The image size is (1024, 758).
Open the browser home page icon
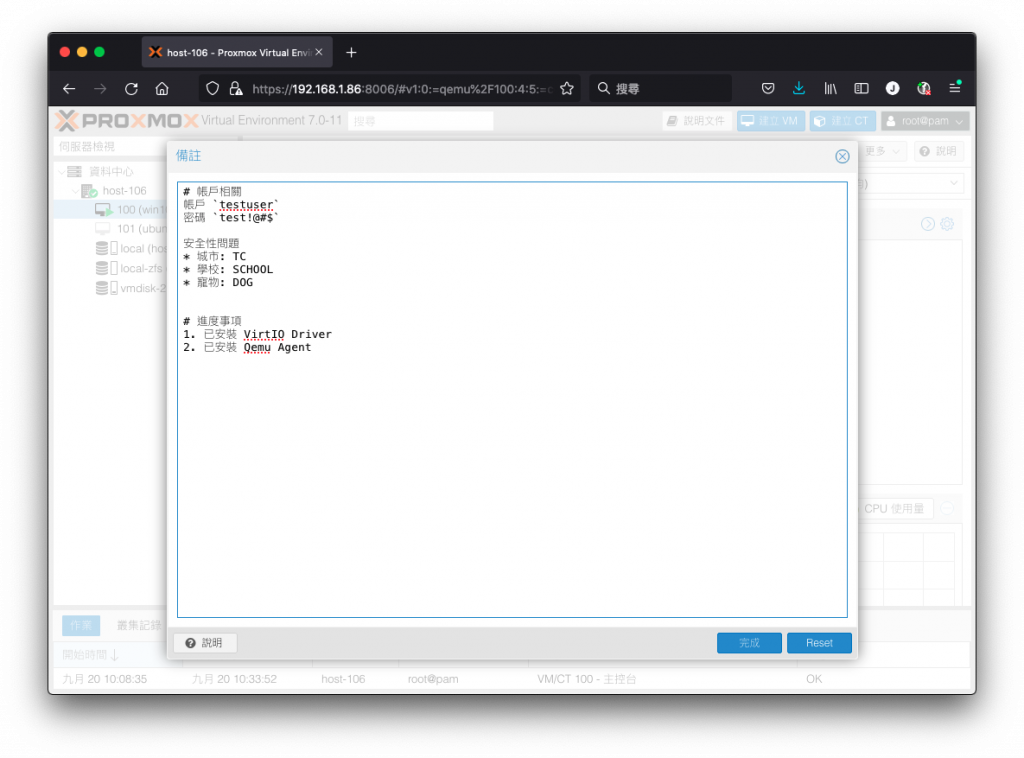click(x=162, y=89)
